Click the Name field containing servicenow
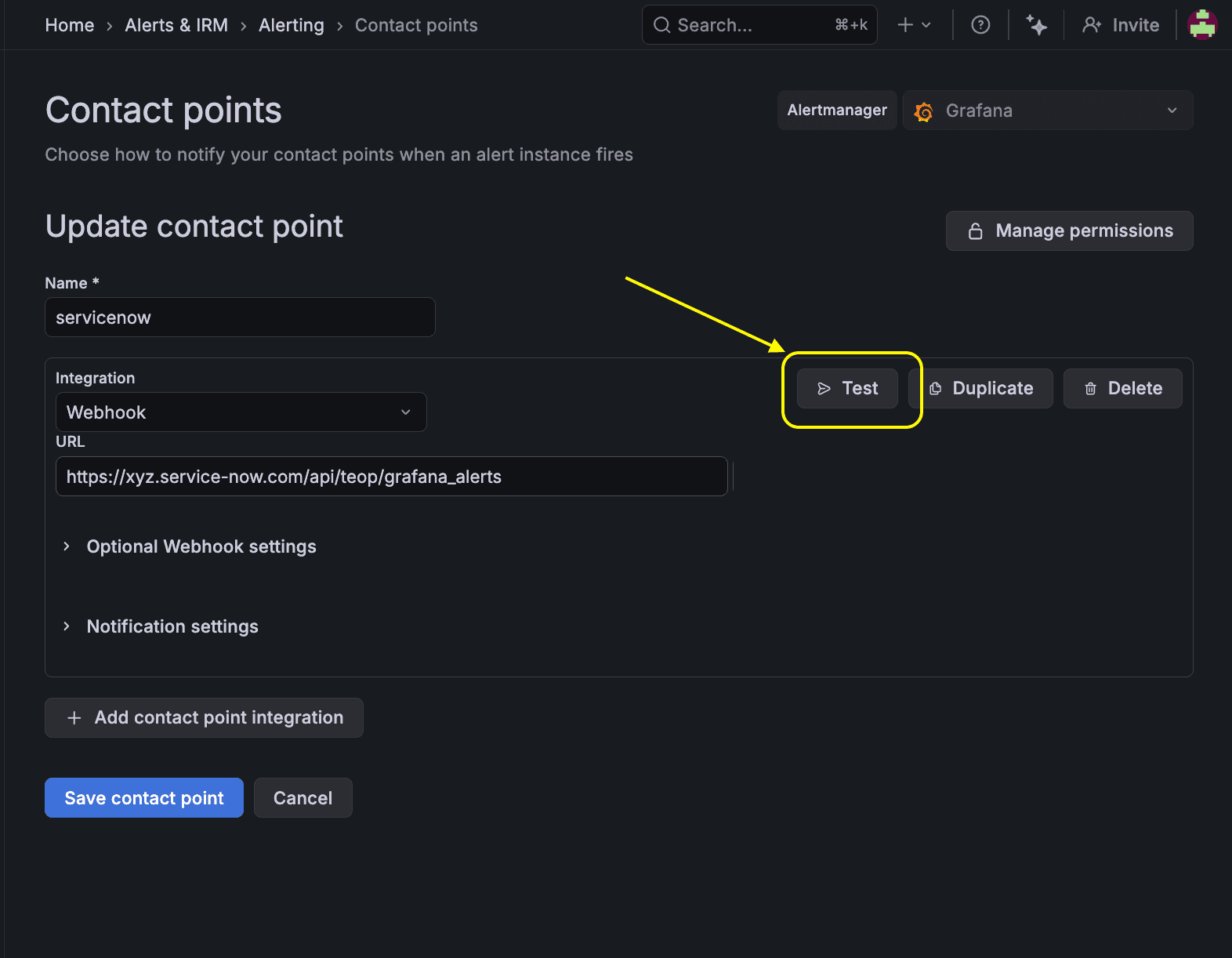 [240, 318]
